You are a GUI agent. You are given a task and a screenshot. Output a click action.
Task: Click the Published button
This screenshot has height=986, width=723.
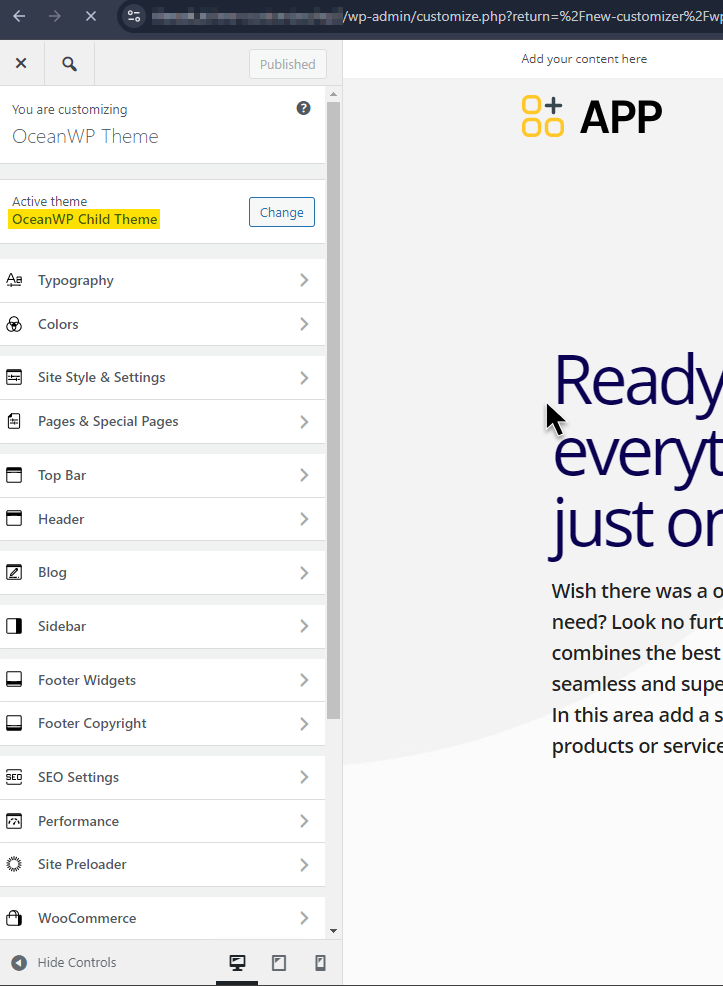click(287, 64)
